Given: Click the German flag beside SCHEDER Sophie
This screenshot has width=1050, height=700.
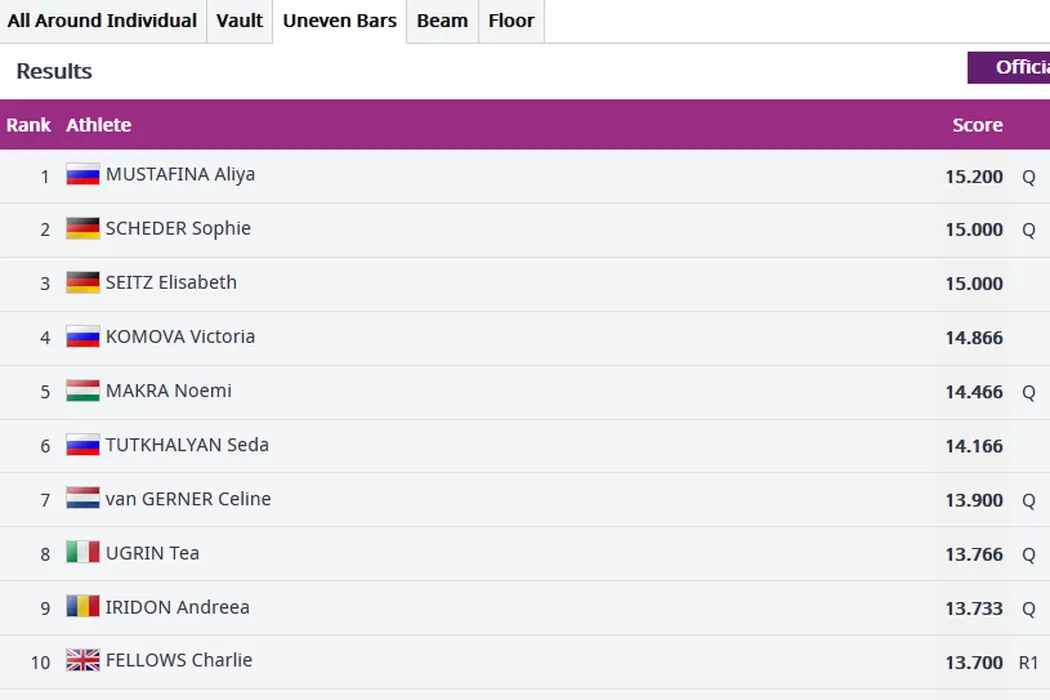Looking at the screenshot, I should [x=83, y=229].
